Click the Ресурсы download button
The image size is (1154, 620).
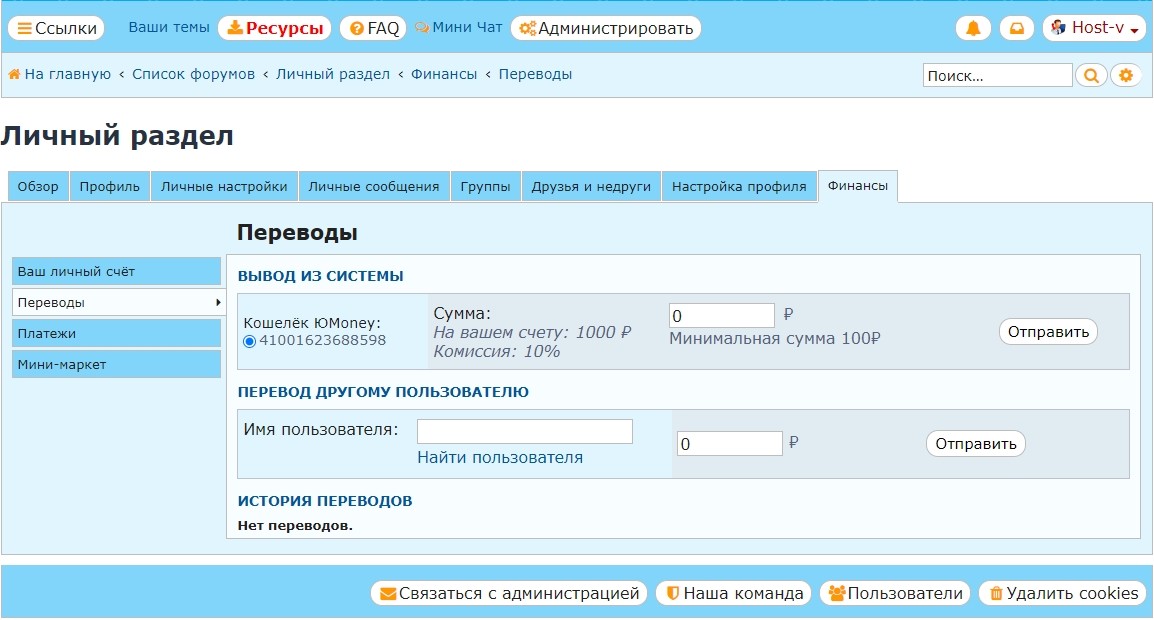pyautogui.click(x=274, y=28)
